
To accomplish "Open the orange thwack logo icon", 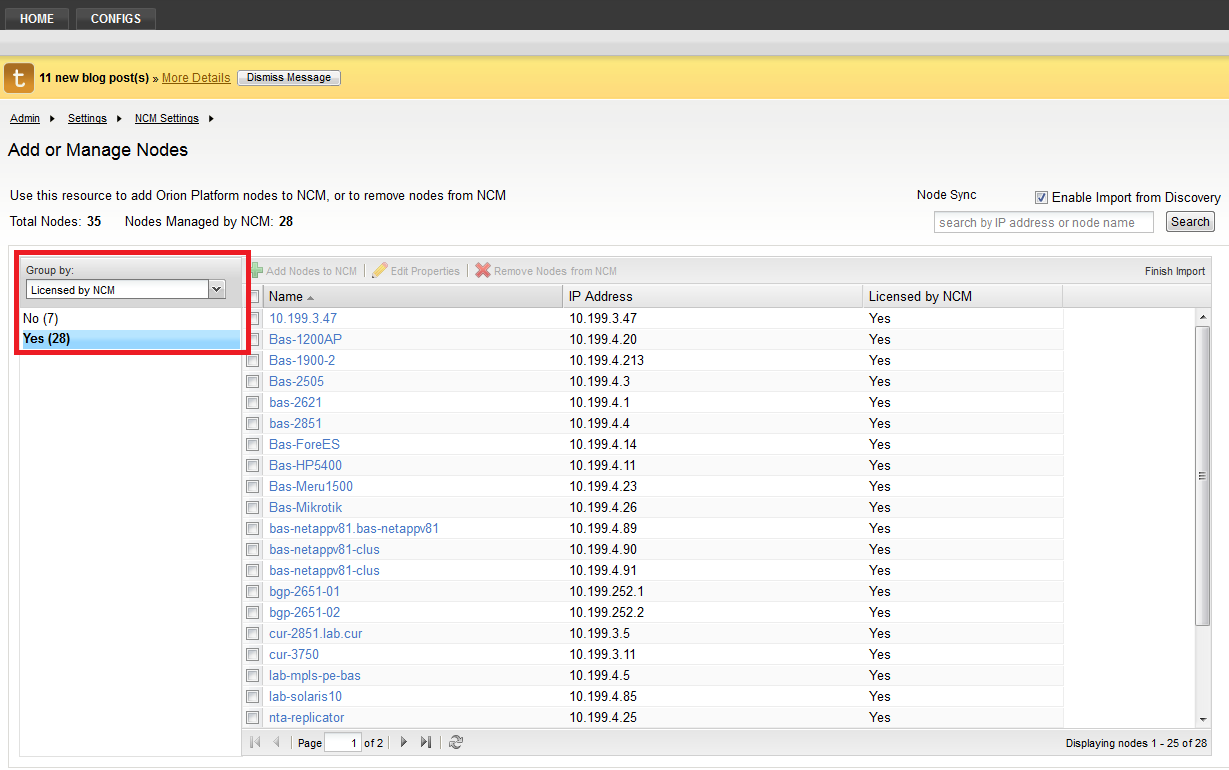I will click(x=18, y=77).
